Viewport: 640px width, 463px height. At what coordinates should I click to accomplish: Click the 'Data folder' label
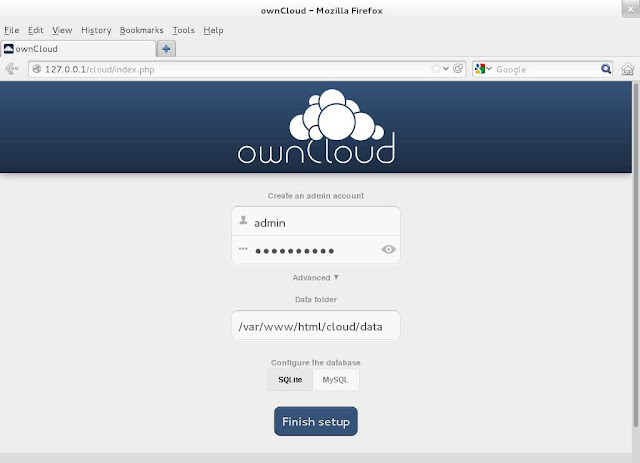coord(316,300)
